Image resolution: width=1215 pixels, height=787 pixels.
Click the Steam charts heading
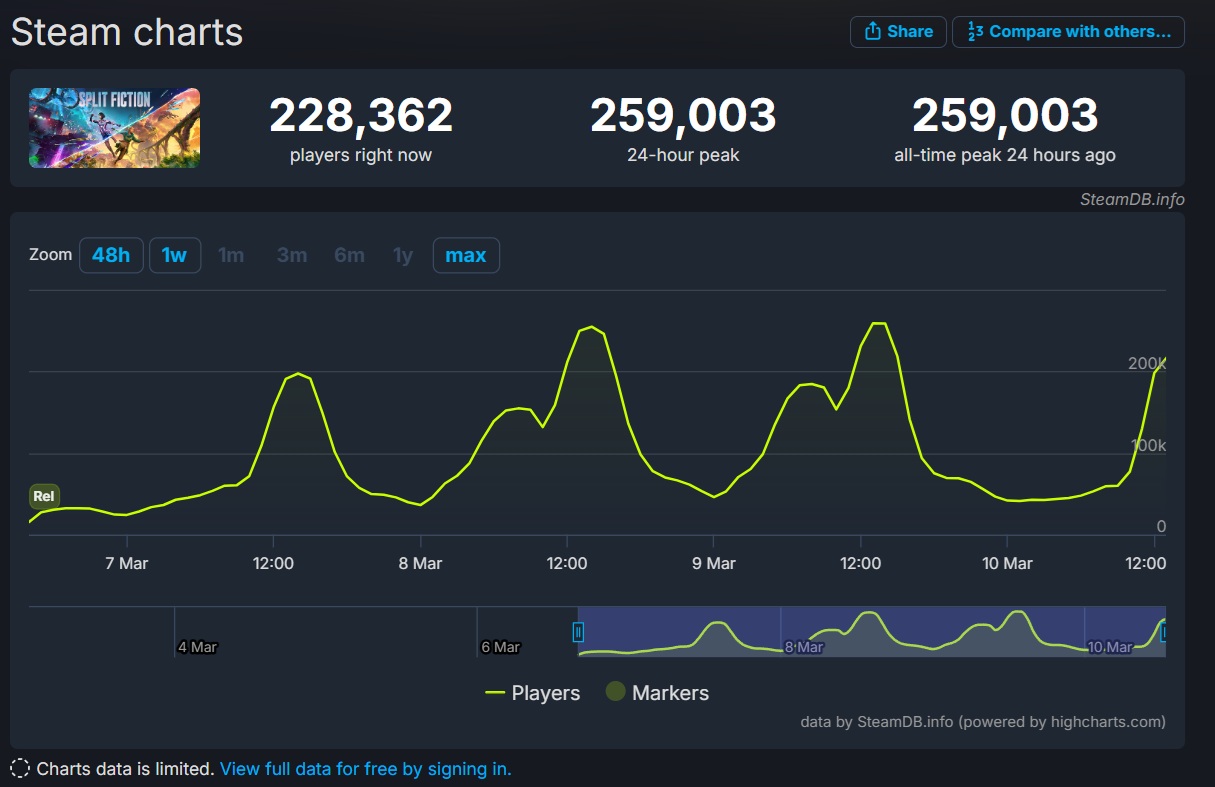click(x=127, y=32)
